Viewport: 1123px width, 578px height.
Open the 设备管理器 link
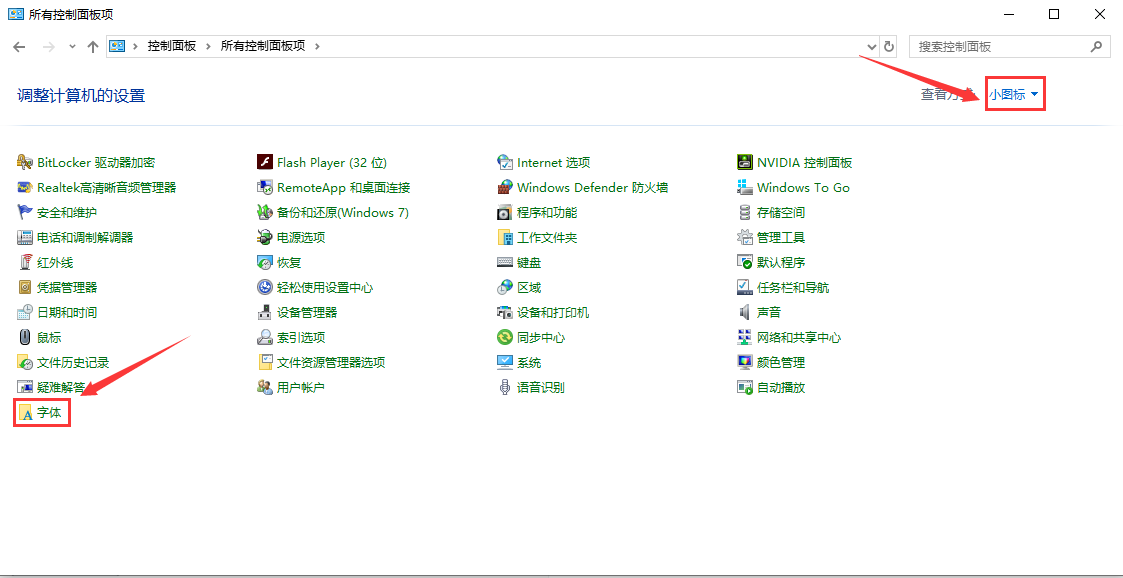(306, 312)
